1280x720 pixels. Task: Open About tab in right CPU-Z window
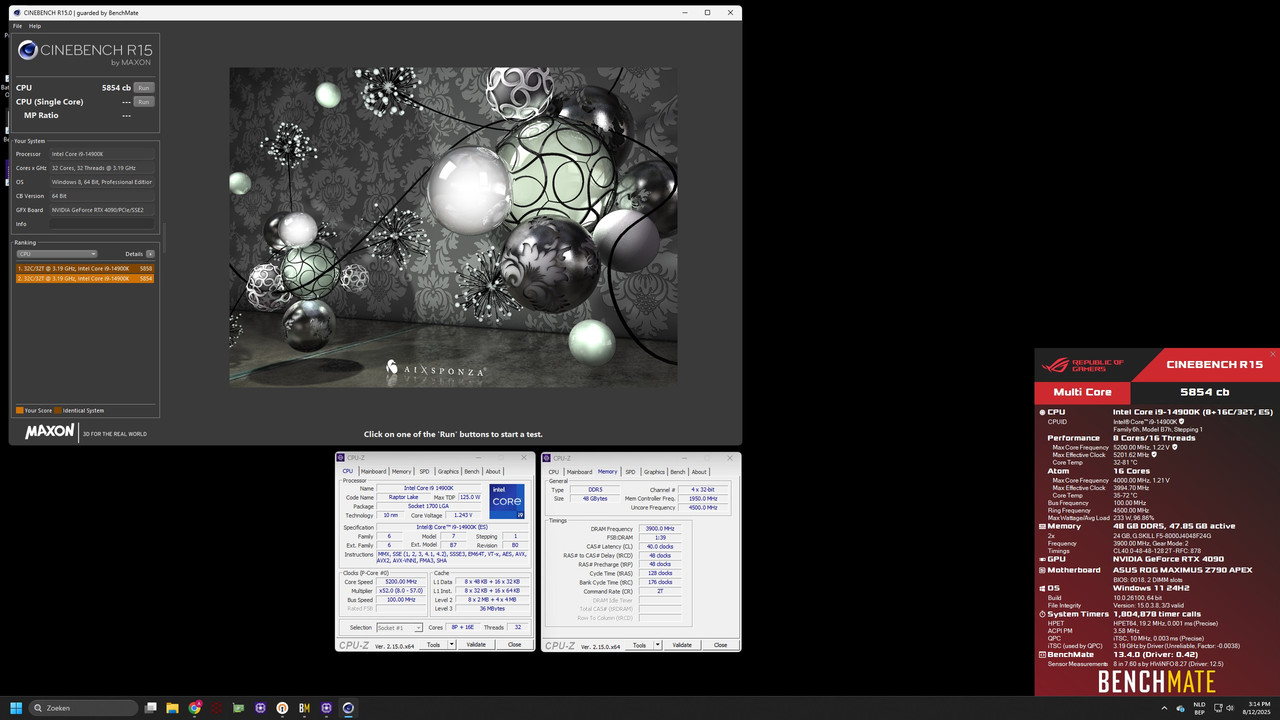point(699,471)
